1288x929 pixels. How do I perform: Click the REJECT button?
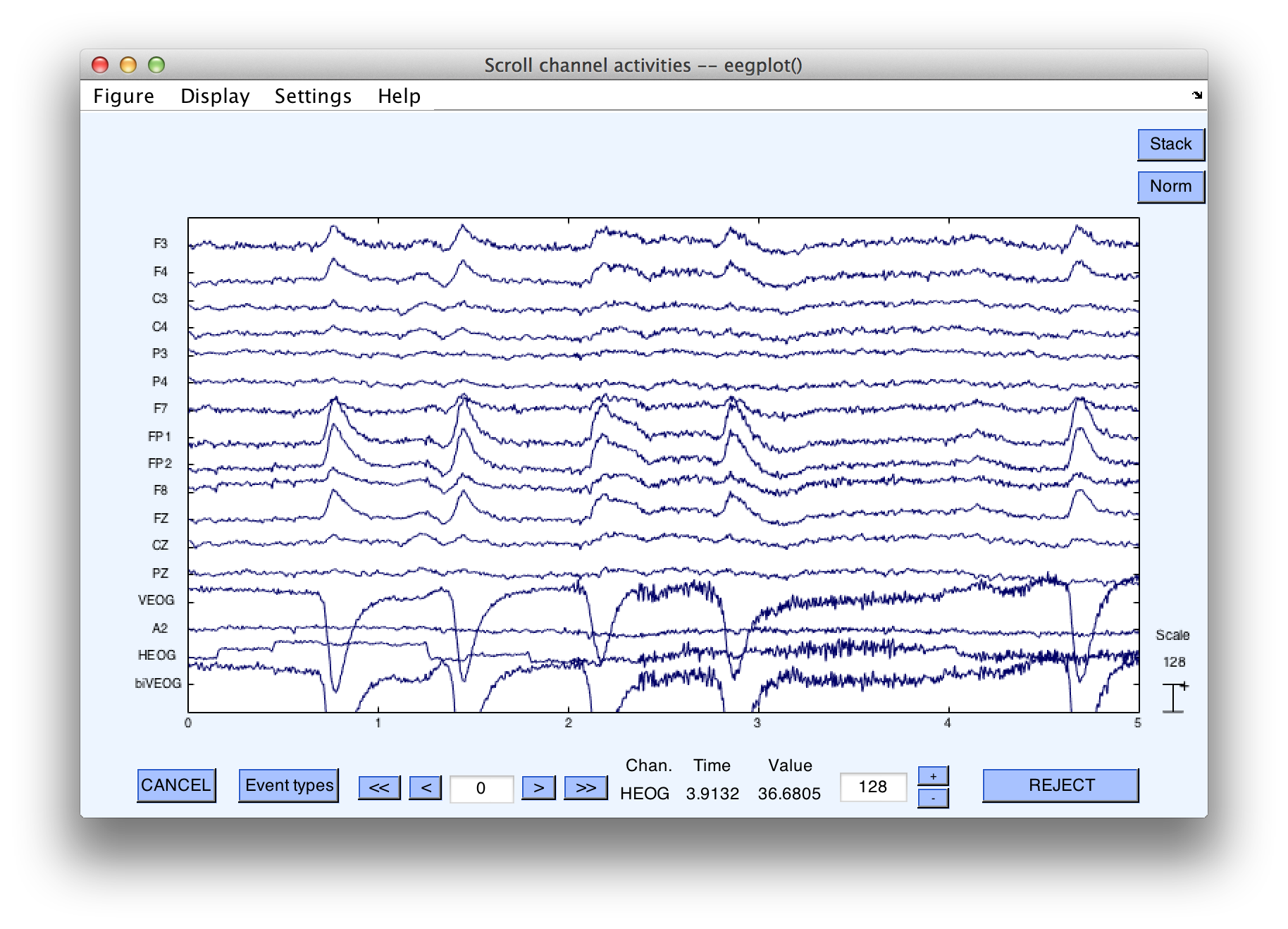click(x=1060, y=785)
